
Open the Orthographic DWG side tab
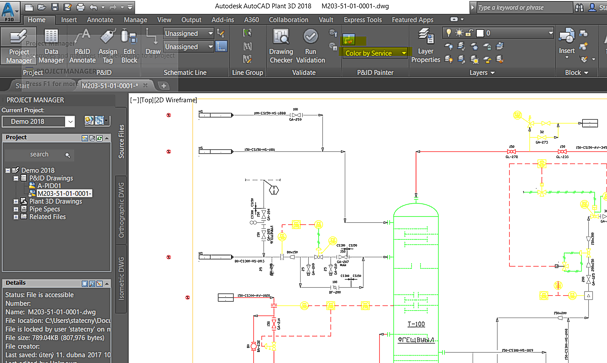(121, 210)
